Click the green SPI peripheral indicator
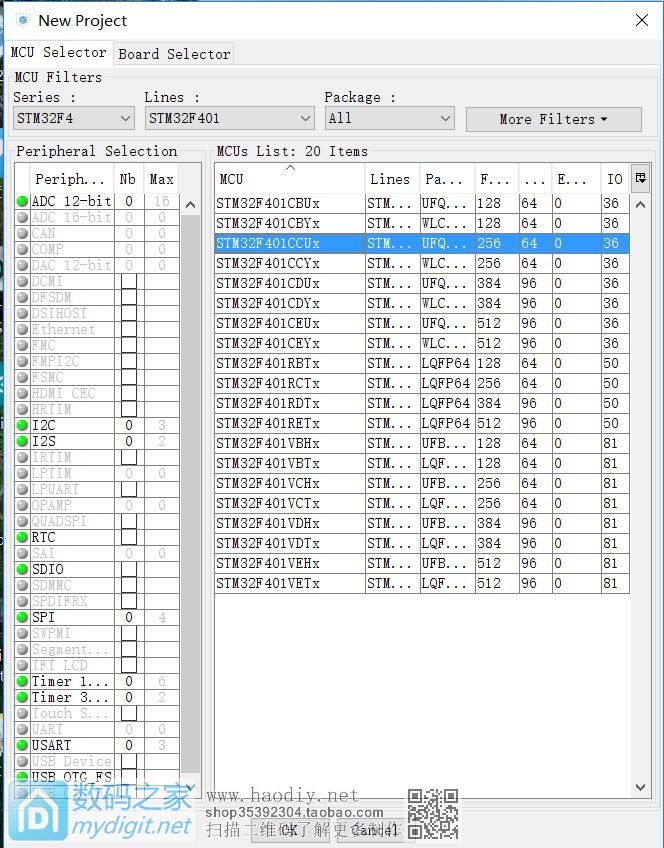Screen dimensions: 664x848 (x=22, y=617)
